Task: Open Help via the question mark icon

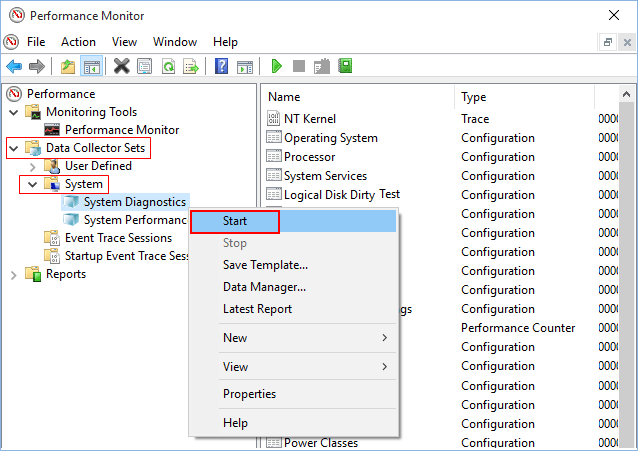Action: 222,66
